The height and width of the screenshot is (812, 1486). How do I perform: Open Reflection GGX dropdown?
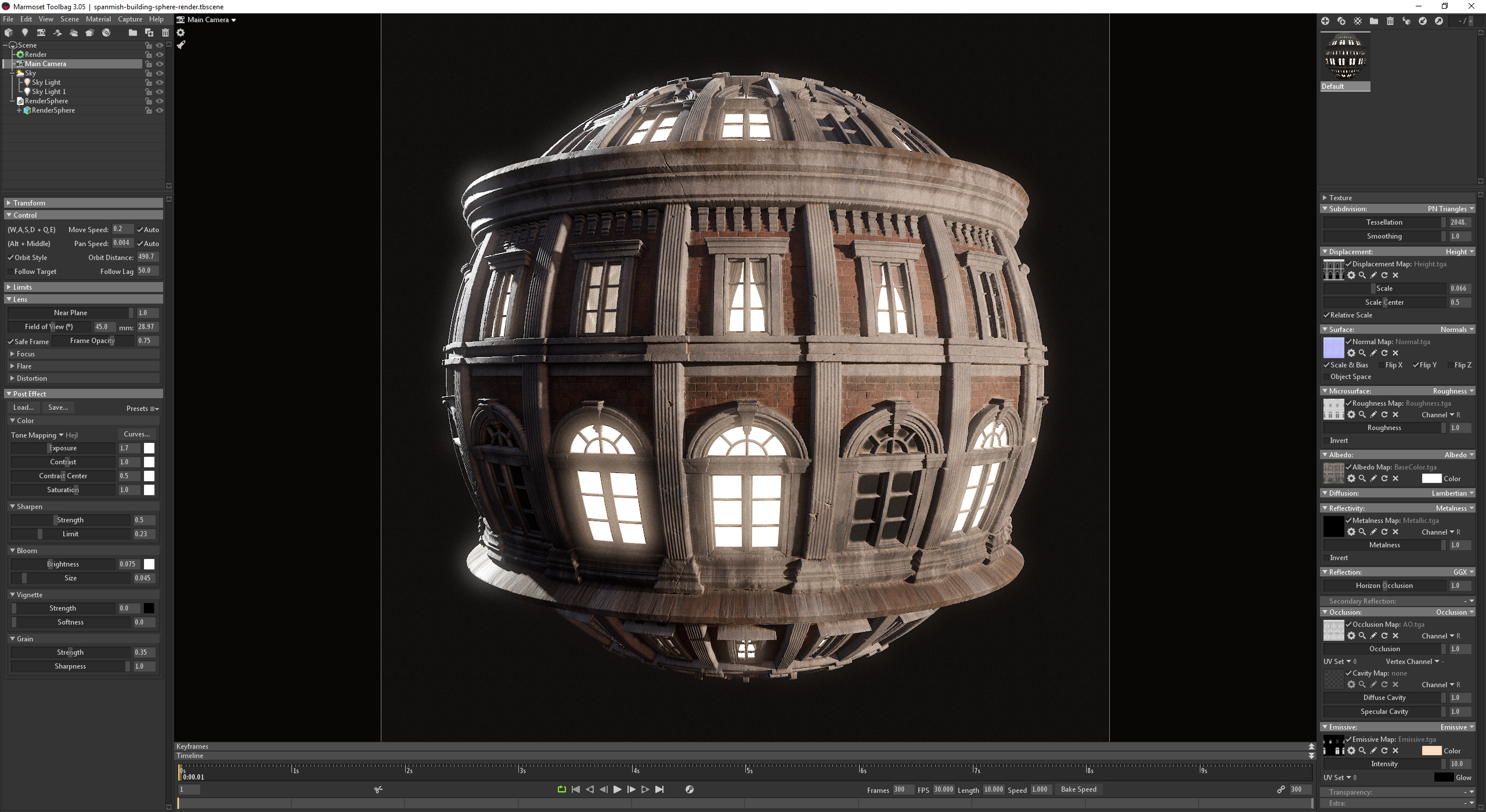[1463, 572]
